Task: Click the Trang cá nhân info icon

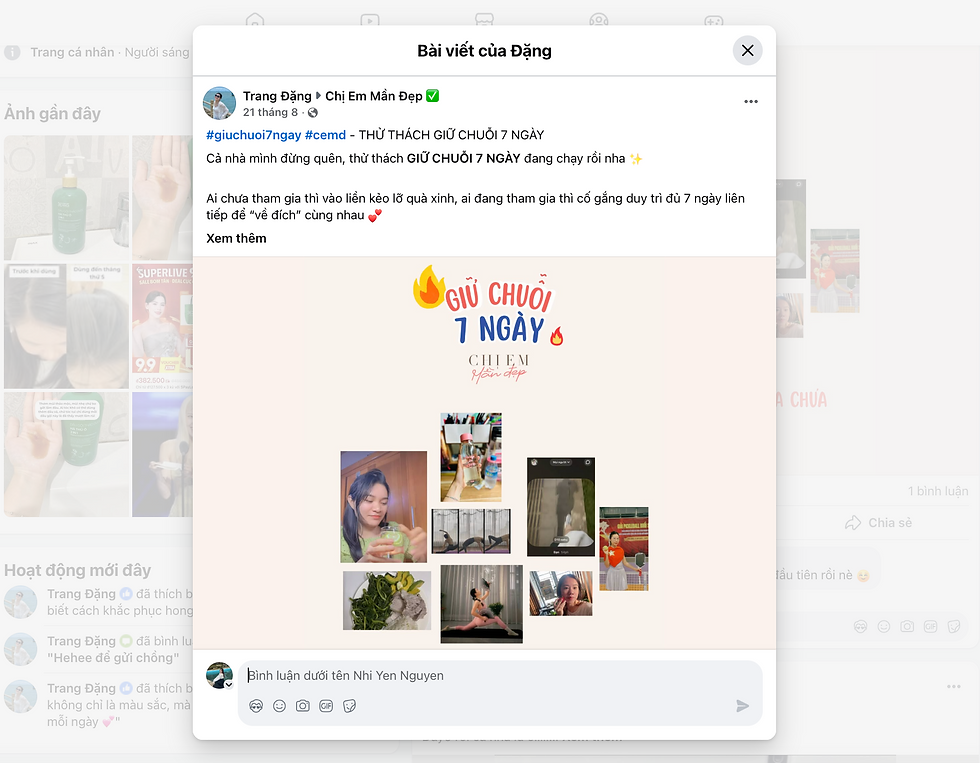Action: coord(12,52)
